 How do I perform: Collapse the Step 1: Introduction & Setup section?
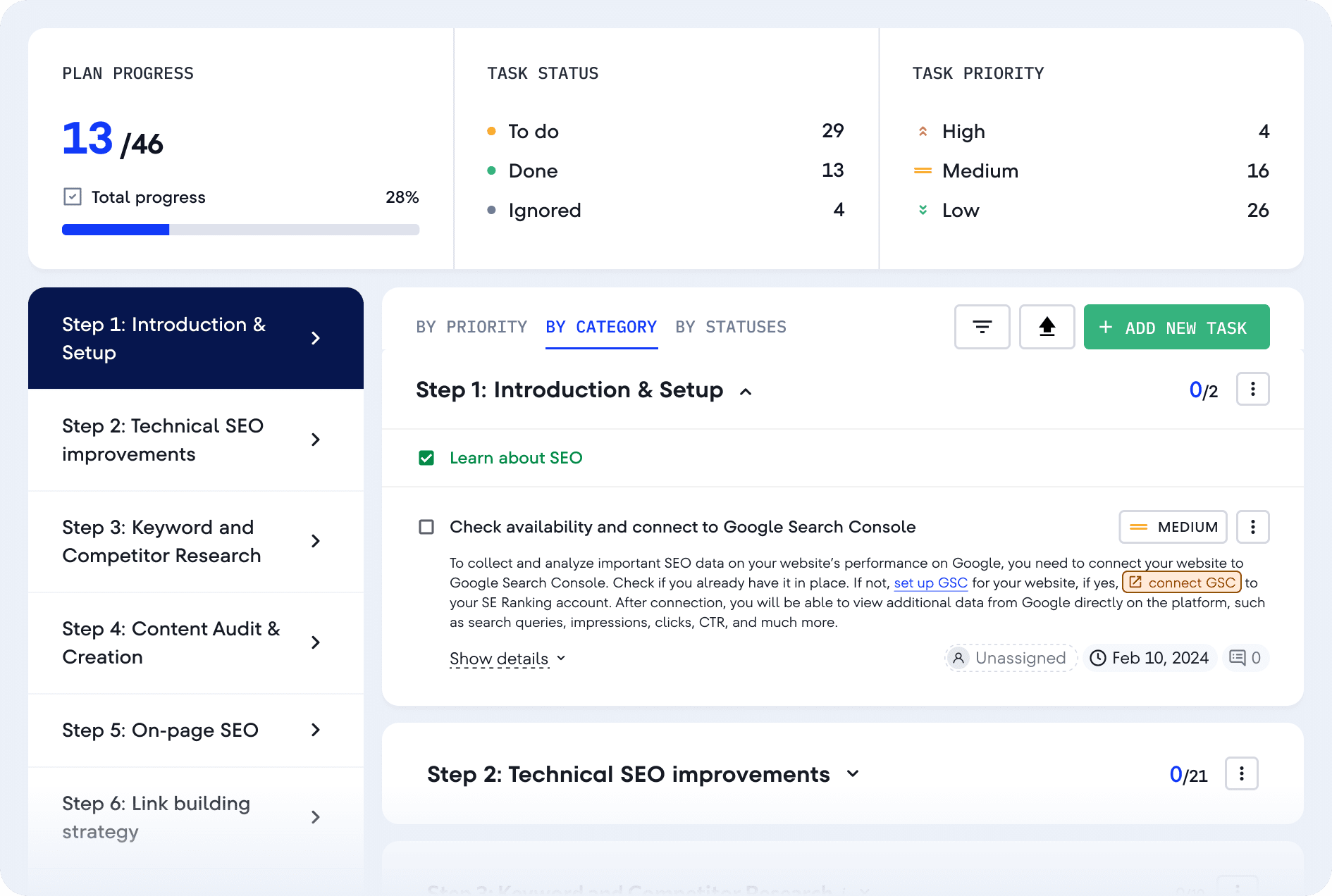coord(746,392)
